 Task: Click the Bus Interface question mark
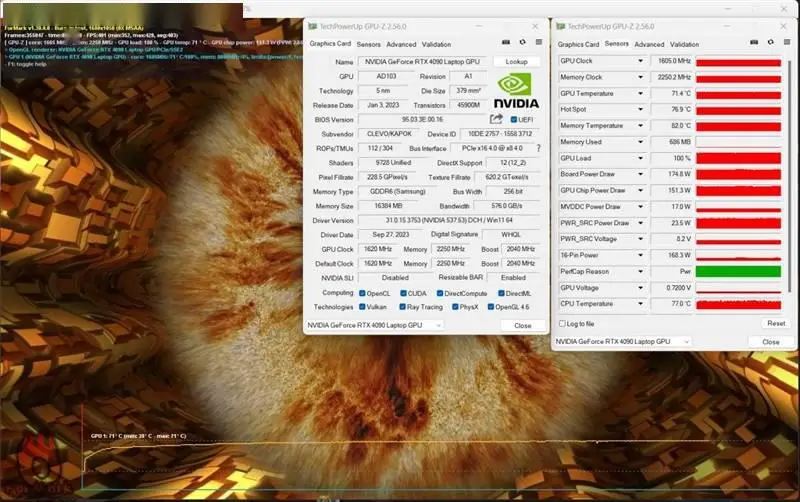click(x=538, y=148)
